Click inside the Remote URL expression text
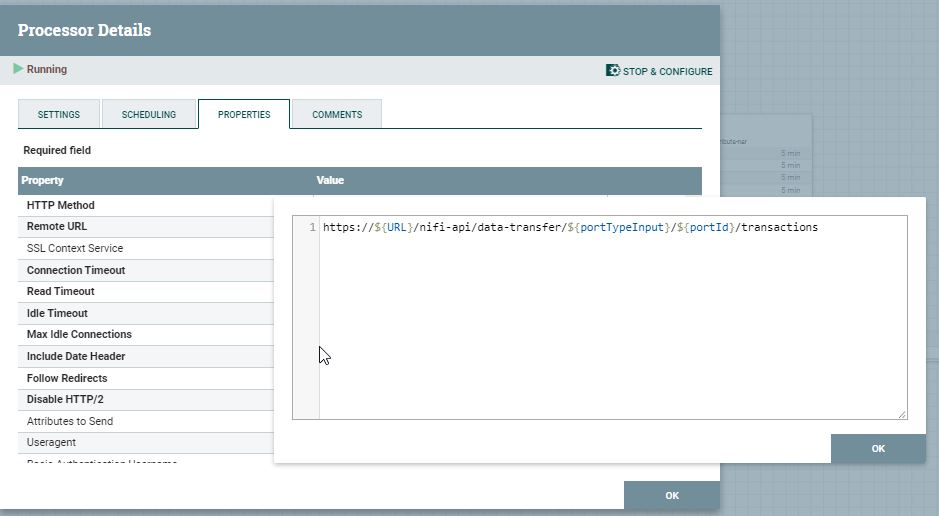This screenshot has height=516, width=939. 570,227
